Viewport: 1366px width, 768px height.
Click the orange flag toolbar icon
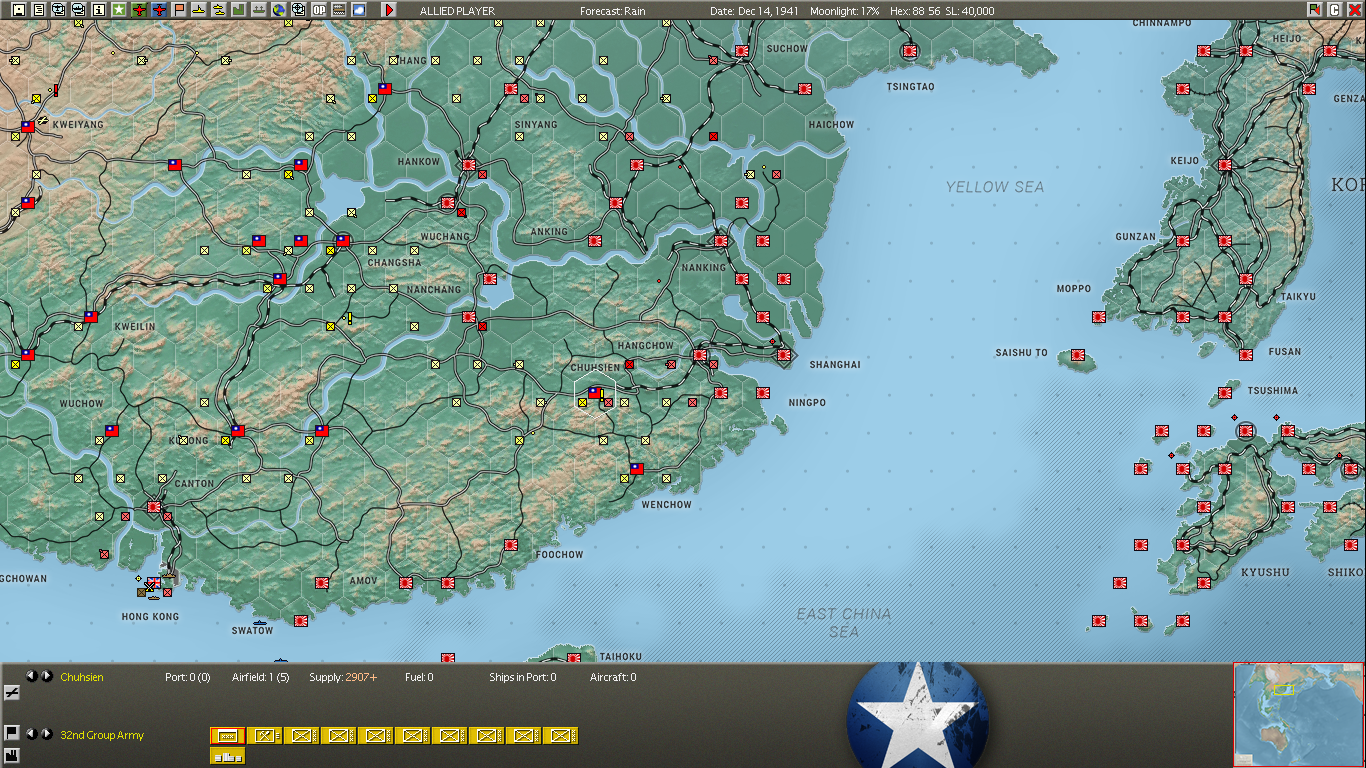(179, 9)
